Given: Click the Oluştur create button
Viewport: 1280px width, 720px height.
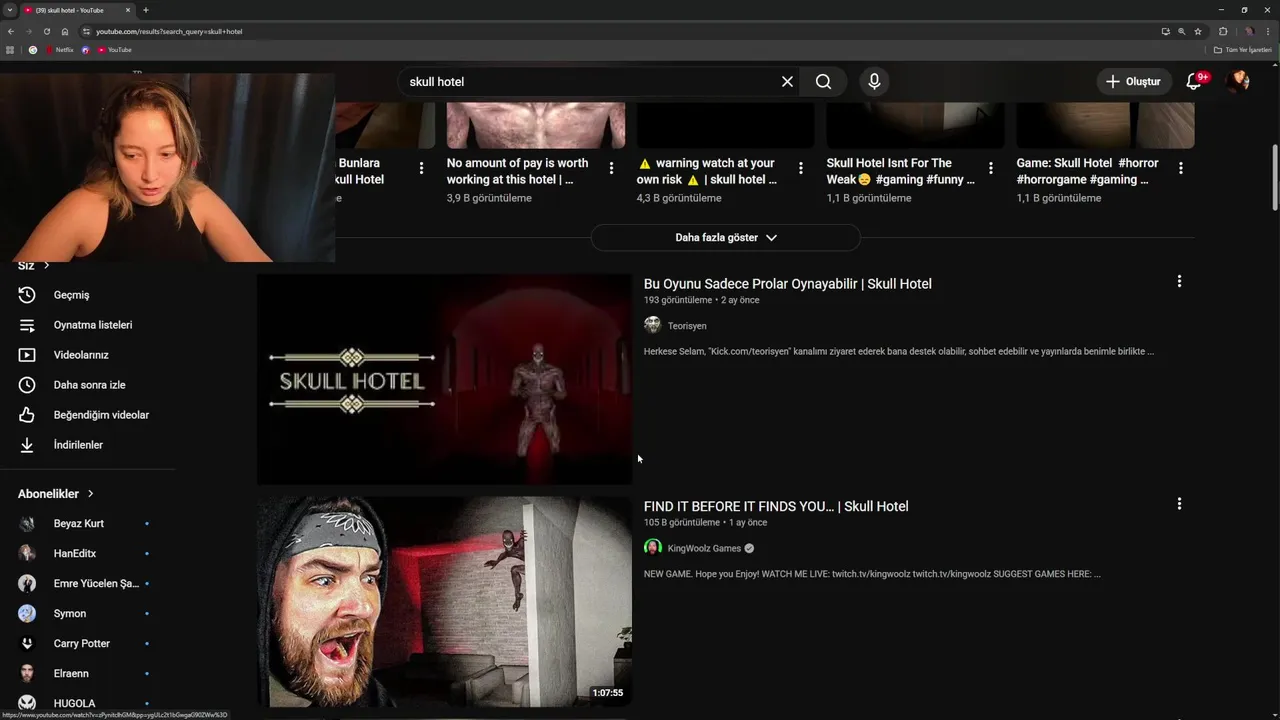Looking at the screenshot, I should [x=1134, y=82].
